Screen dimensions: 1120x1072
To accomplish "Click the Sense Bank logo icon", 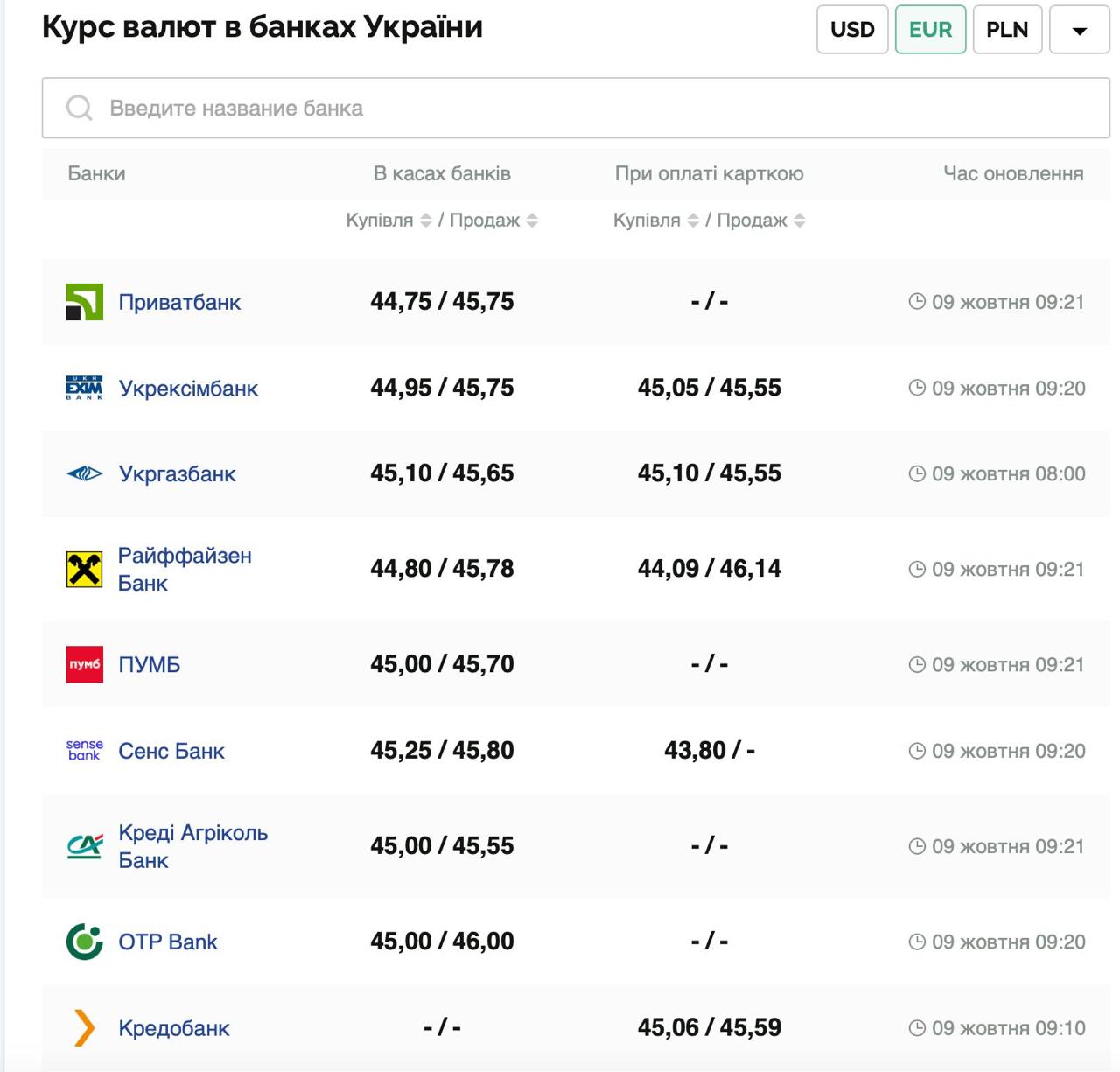I will click(x=85, y=750).
